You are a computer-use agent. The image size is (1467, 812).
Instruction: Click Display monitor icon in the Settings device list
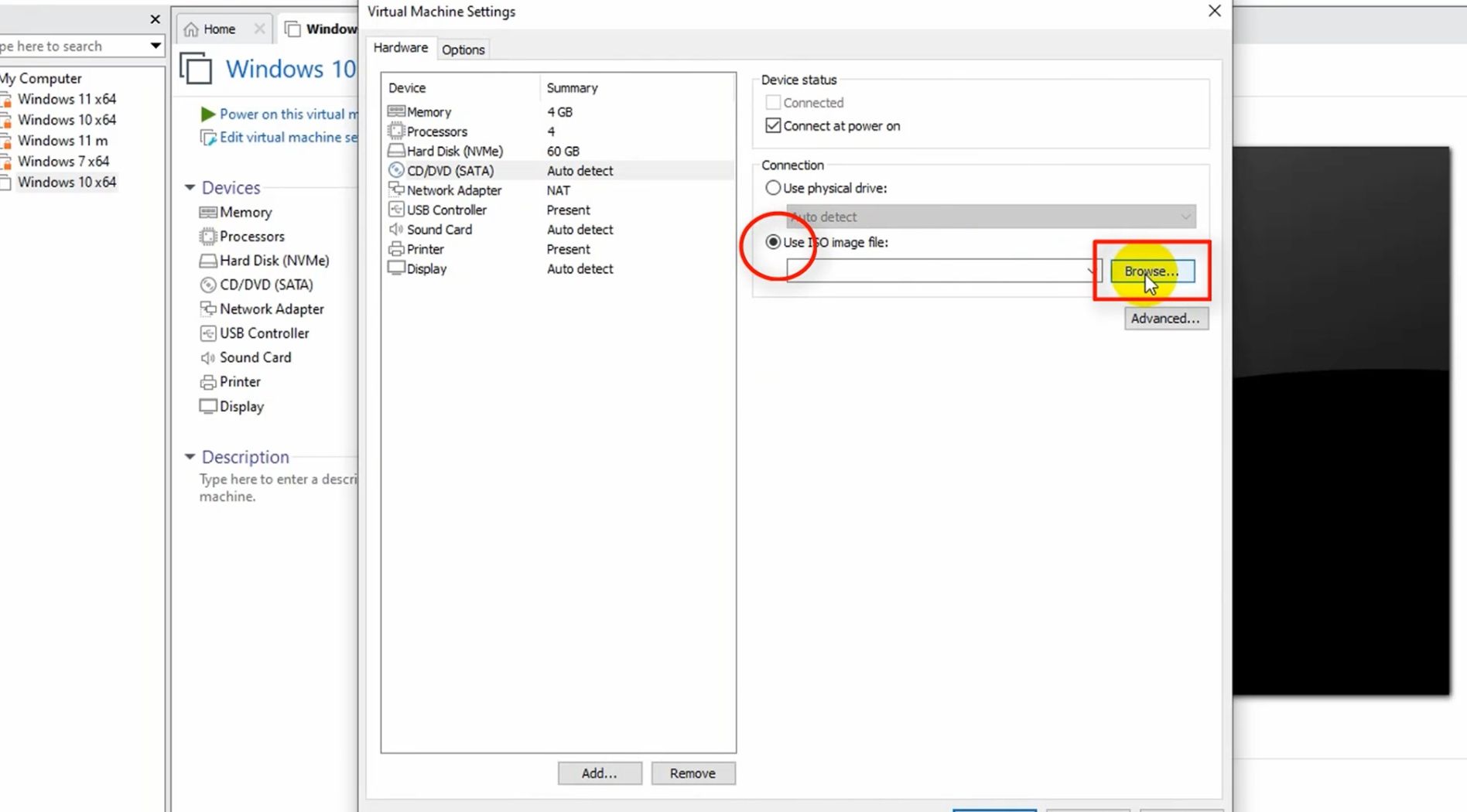click(396, 268)
